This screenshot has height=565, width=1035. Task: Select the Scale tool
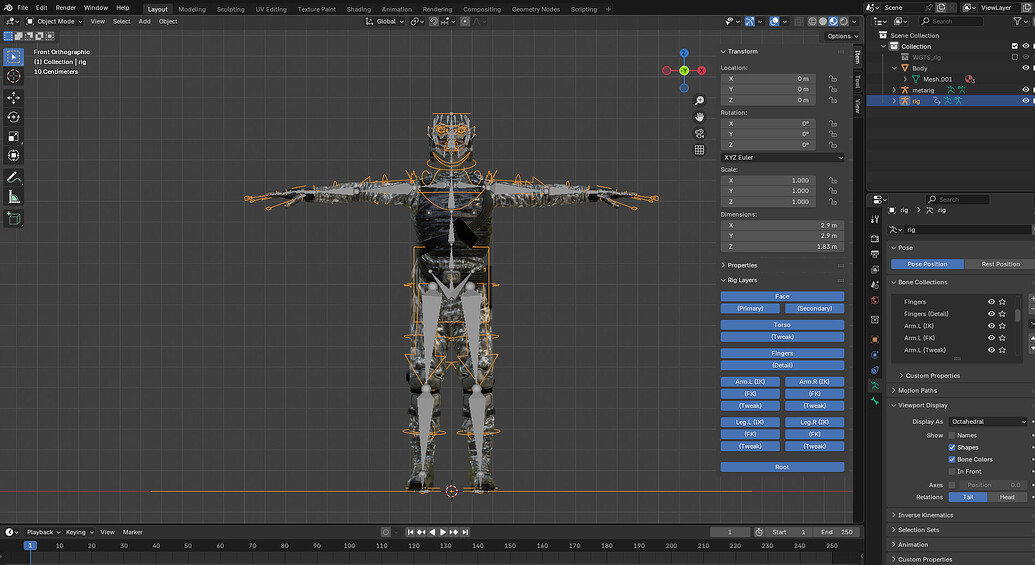(x=13, y=136)
